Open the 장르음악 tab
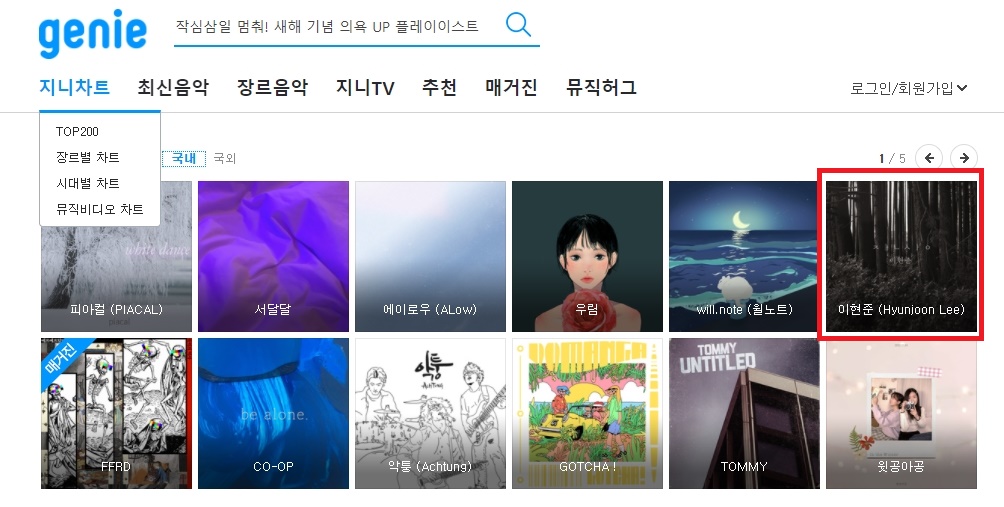 coord(273,87)
